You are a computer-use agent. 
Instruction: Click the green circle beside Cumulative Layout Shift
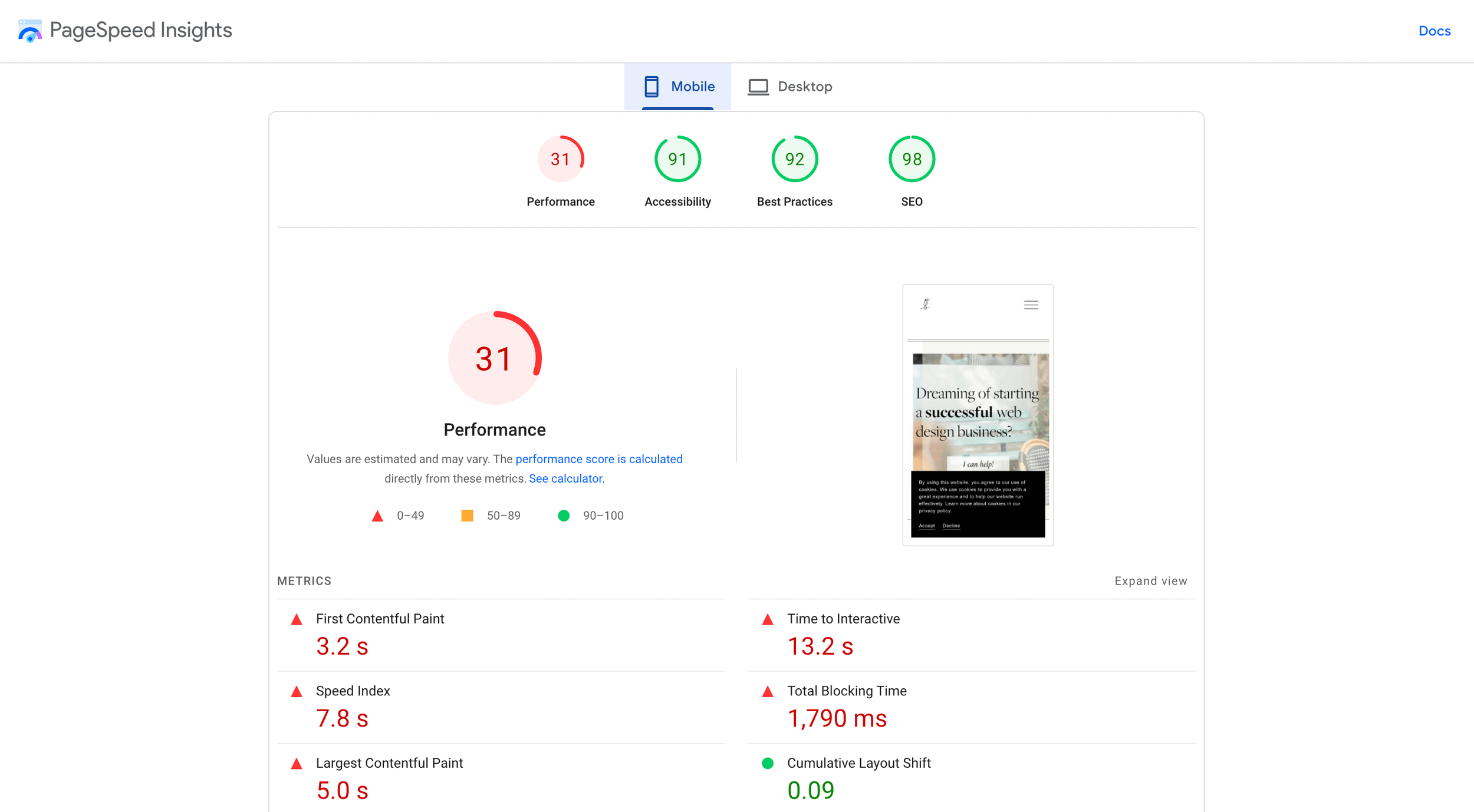(x=768, y=764)
